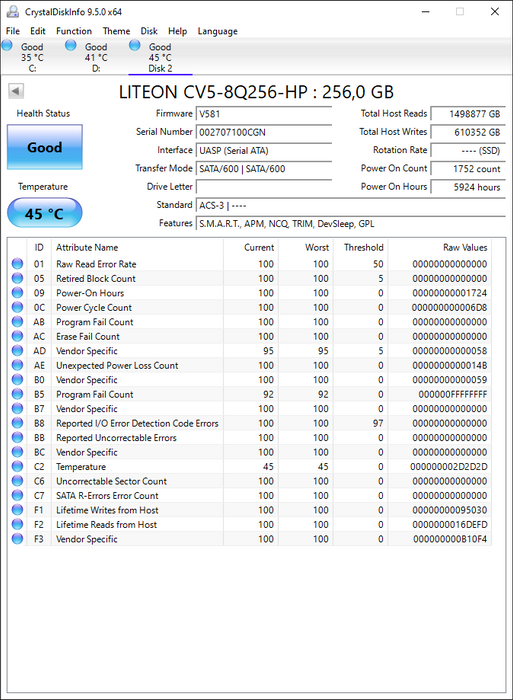Image resolution: width=513 pixels, height=700 pixels.
Task: Open the Language menu
Action: [x=217, y=31]
